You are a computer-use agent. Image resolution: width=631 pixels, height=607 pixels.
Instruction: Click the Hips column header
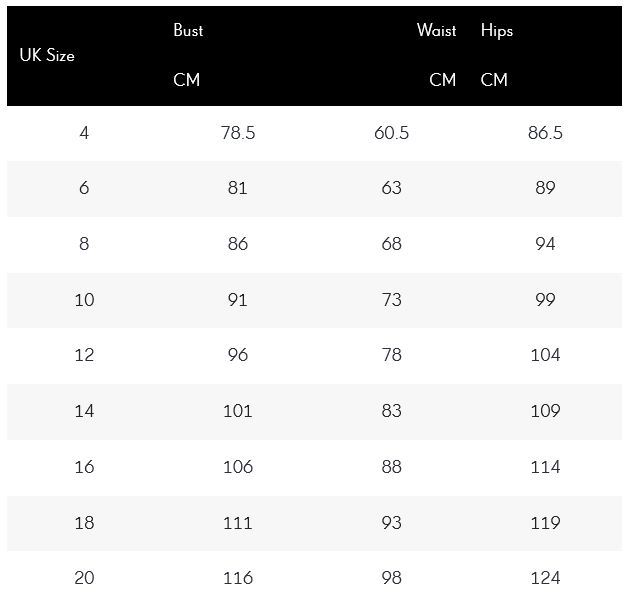pos(497,31)
